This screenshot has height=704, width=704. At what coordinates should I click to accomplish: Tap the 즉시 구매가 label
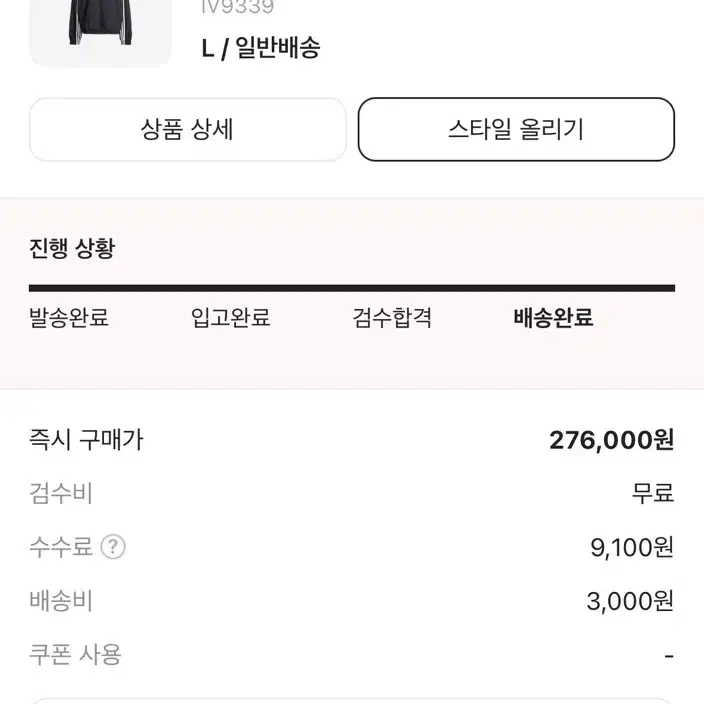[x=86, y=440]
